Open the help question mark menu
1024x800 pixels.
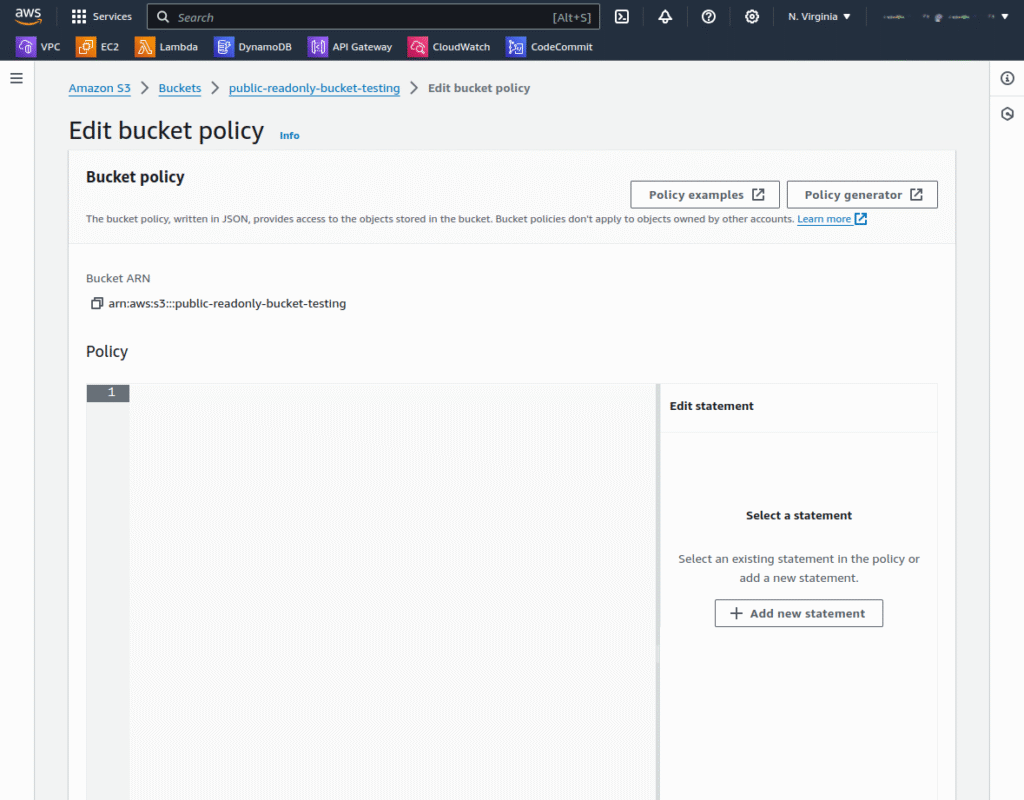tap(709, 17)
